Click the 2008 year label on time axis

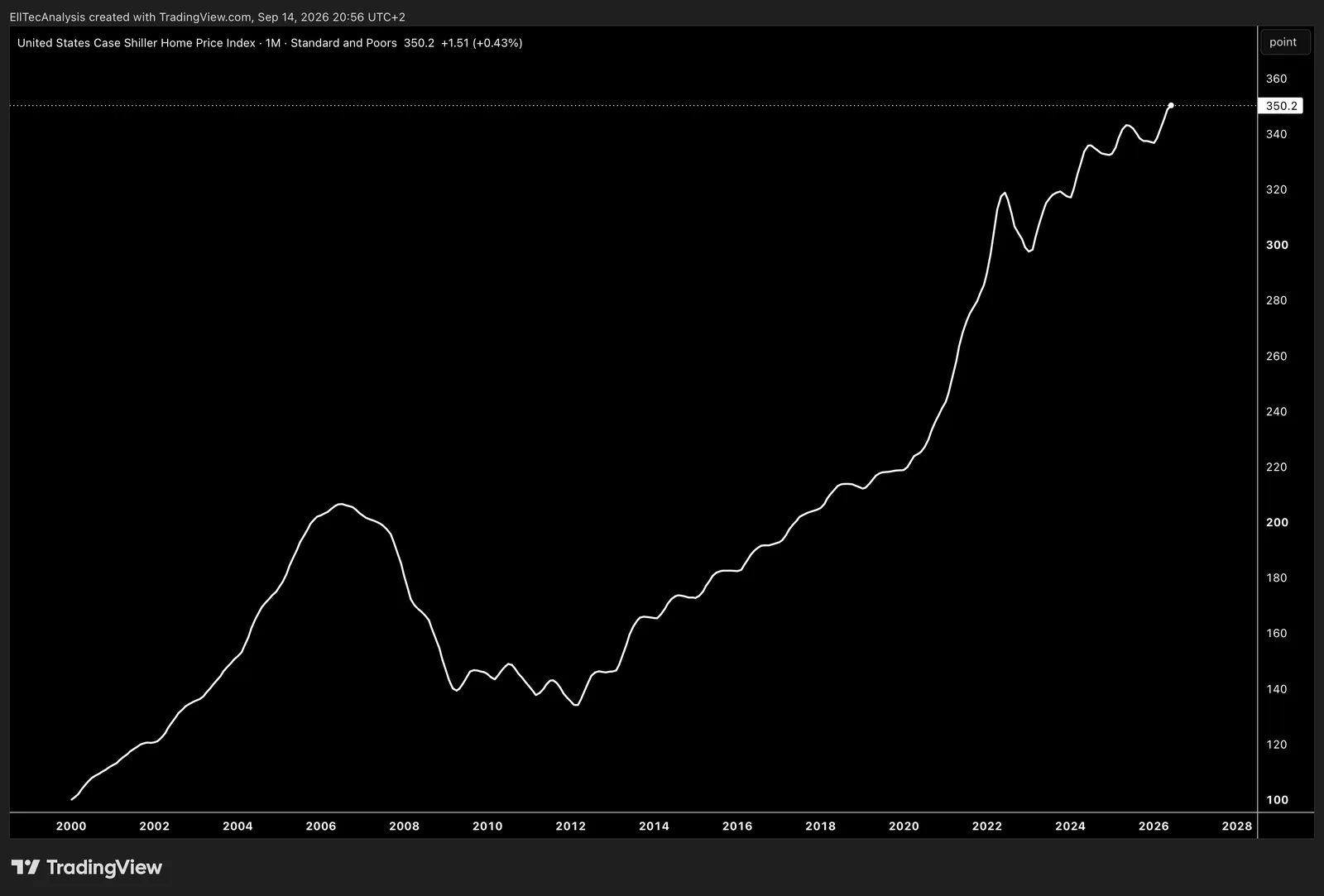tap(404, 826)
